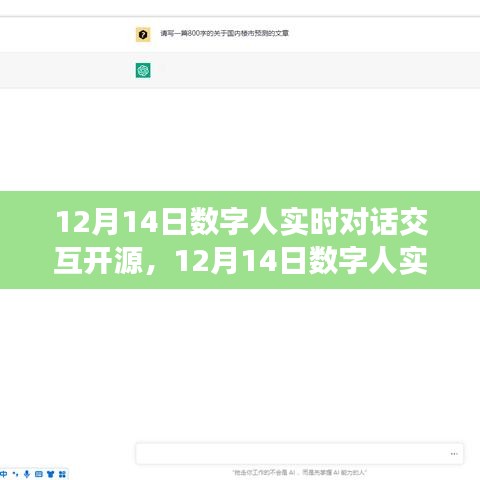Click the footer AI disclaimer text
Image resolution: width=480 pixels, height=480 pixels.
[x=299, y=472]
